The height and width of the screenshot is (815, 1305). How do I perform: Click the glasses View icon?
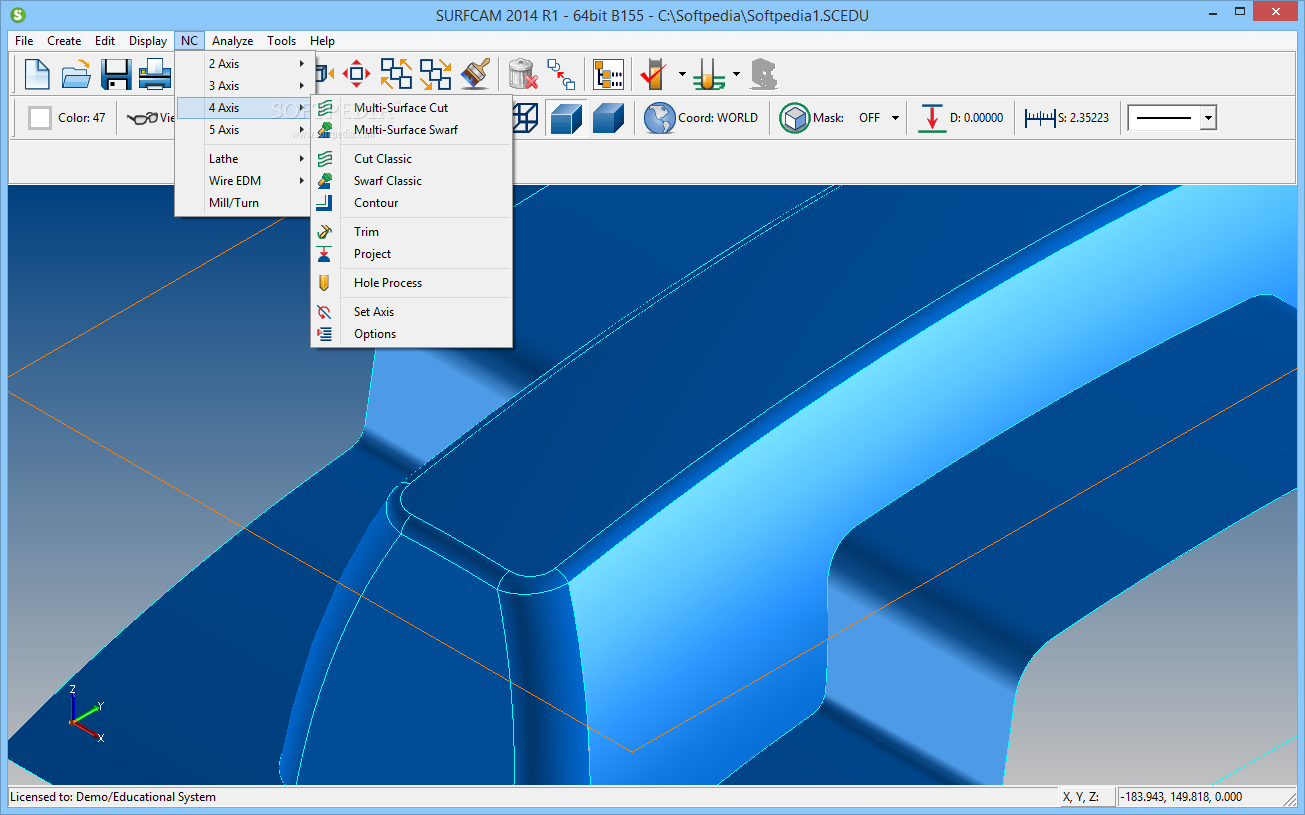coord(142,118)
